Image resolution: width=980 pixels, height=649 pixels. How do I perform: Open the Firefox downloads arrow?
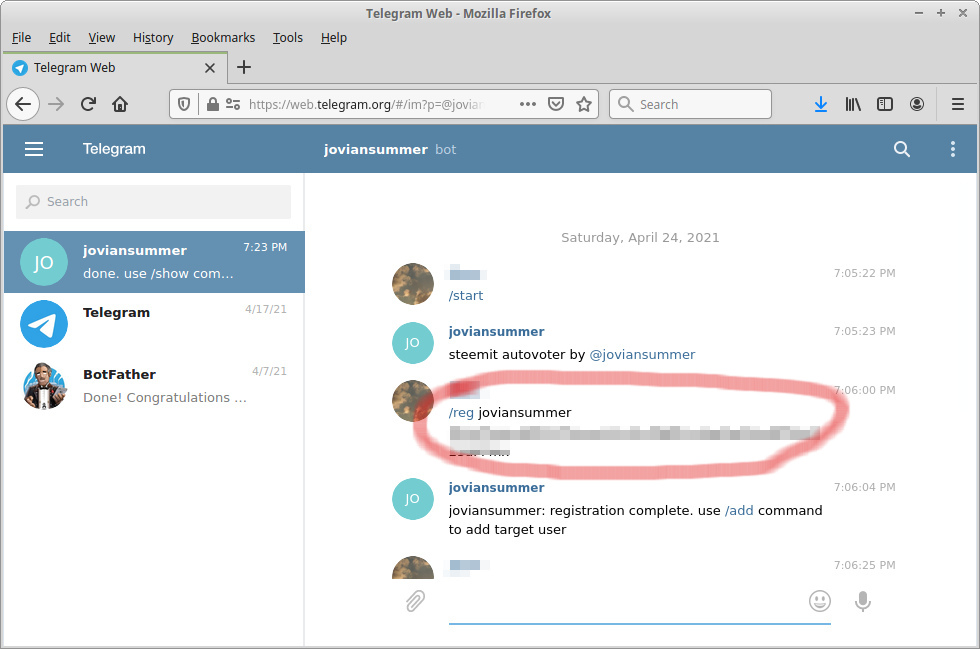point(821,104)
